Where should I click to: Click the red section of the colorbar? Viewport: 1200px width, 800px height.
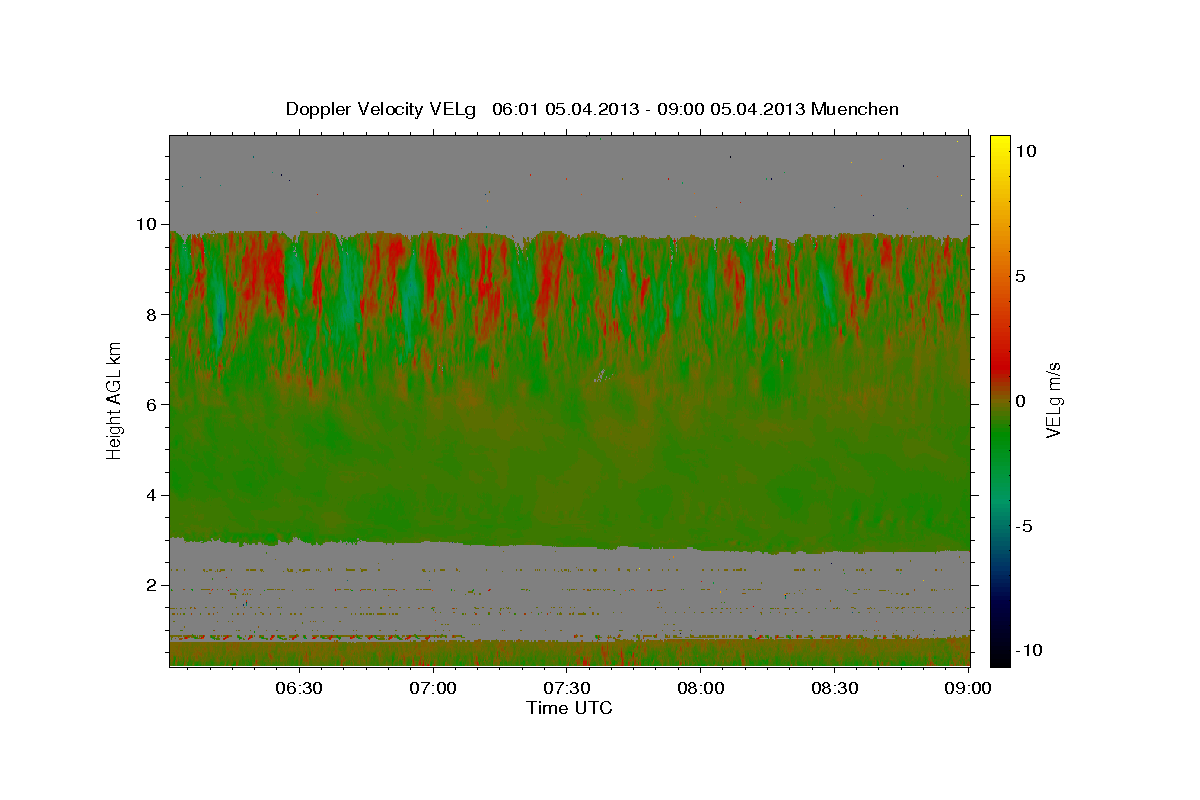click(x=999, y=365)
